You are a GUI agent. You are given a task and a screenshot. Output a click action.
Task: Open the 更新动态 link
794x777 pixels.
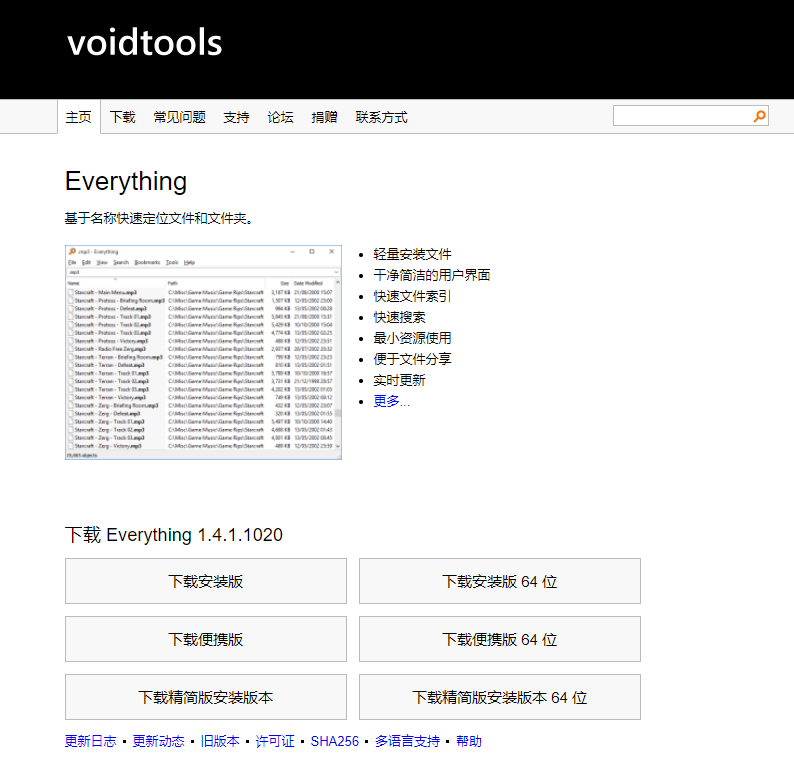[158, 741]
